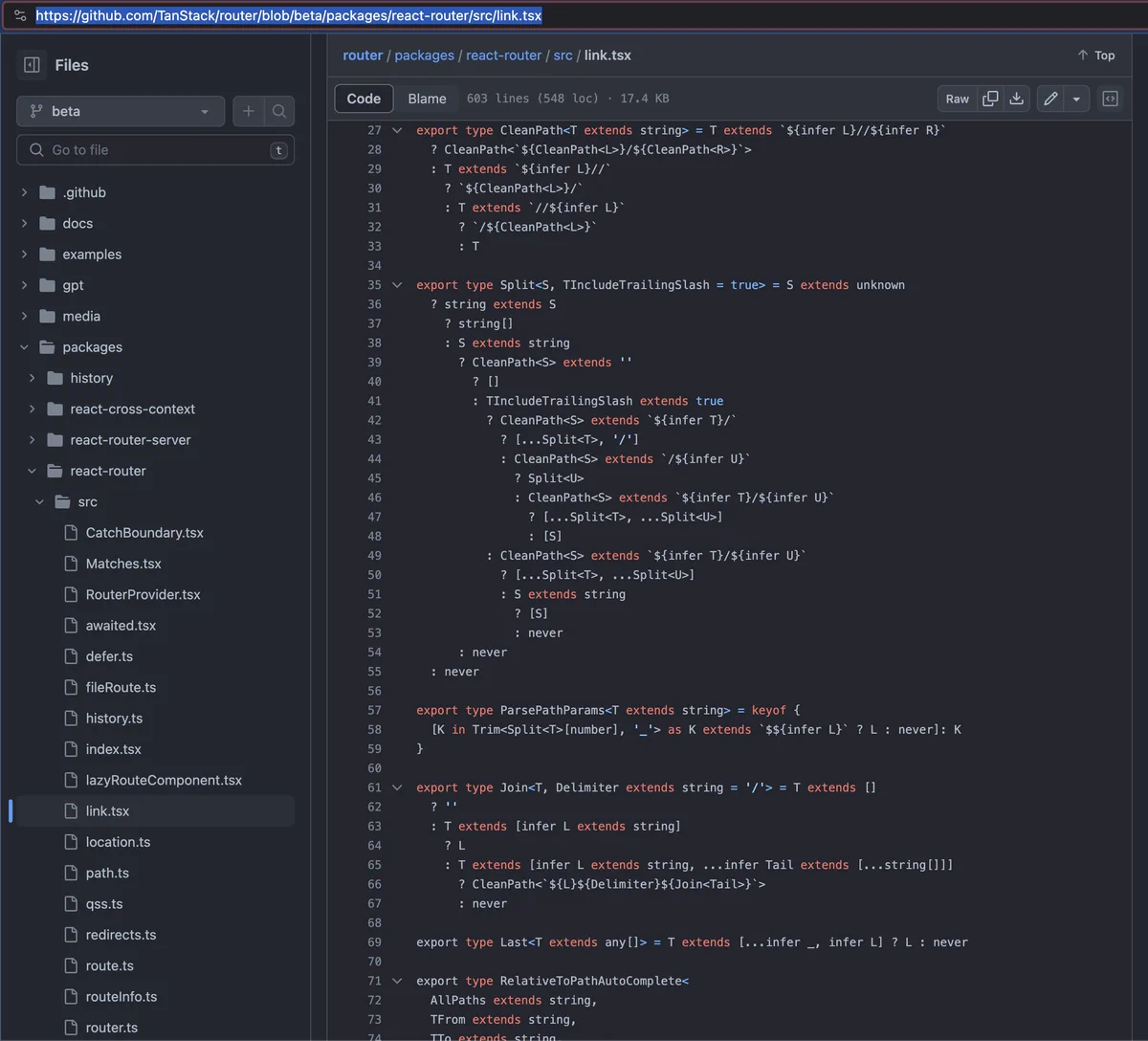Open more edit options dropdown arrow
The width and height of the screenshot is (1148, 1041).
tap(1076, 99)
